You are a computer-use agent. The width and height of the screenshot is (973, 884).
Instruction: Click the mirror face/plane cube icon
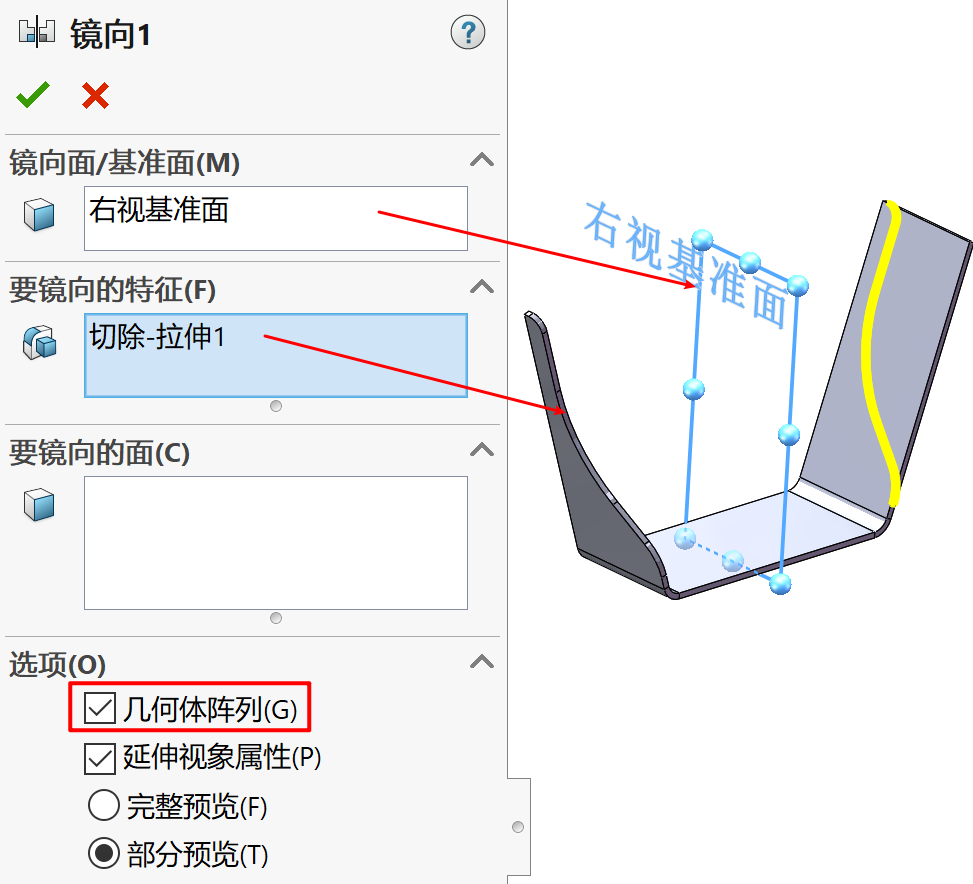39,215
